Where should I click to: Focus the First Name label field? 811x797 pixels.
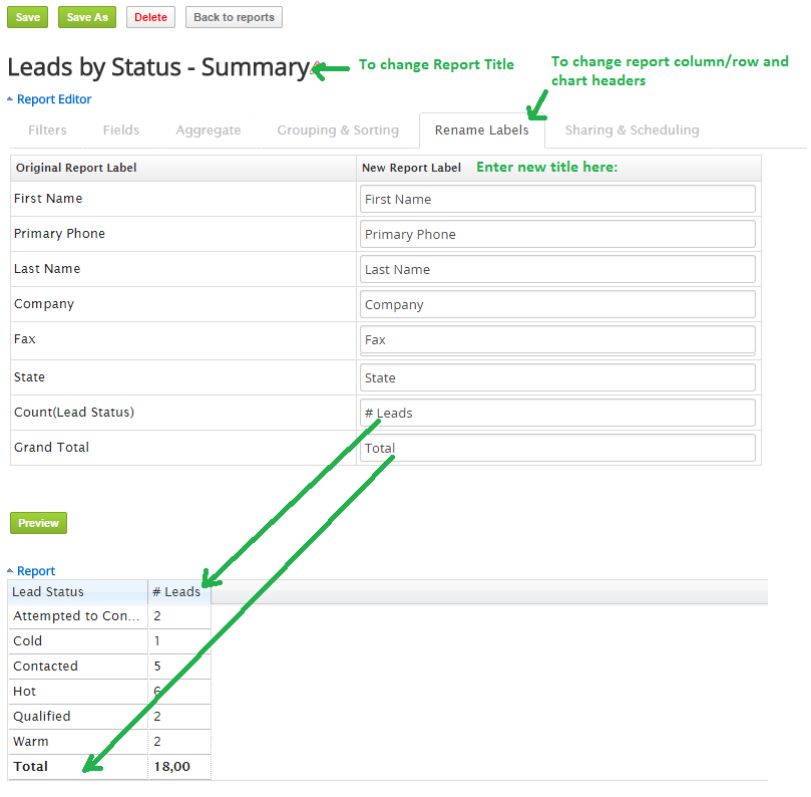point(558,199)
